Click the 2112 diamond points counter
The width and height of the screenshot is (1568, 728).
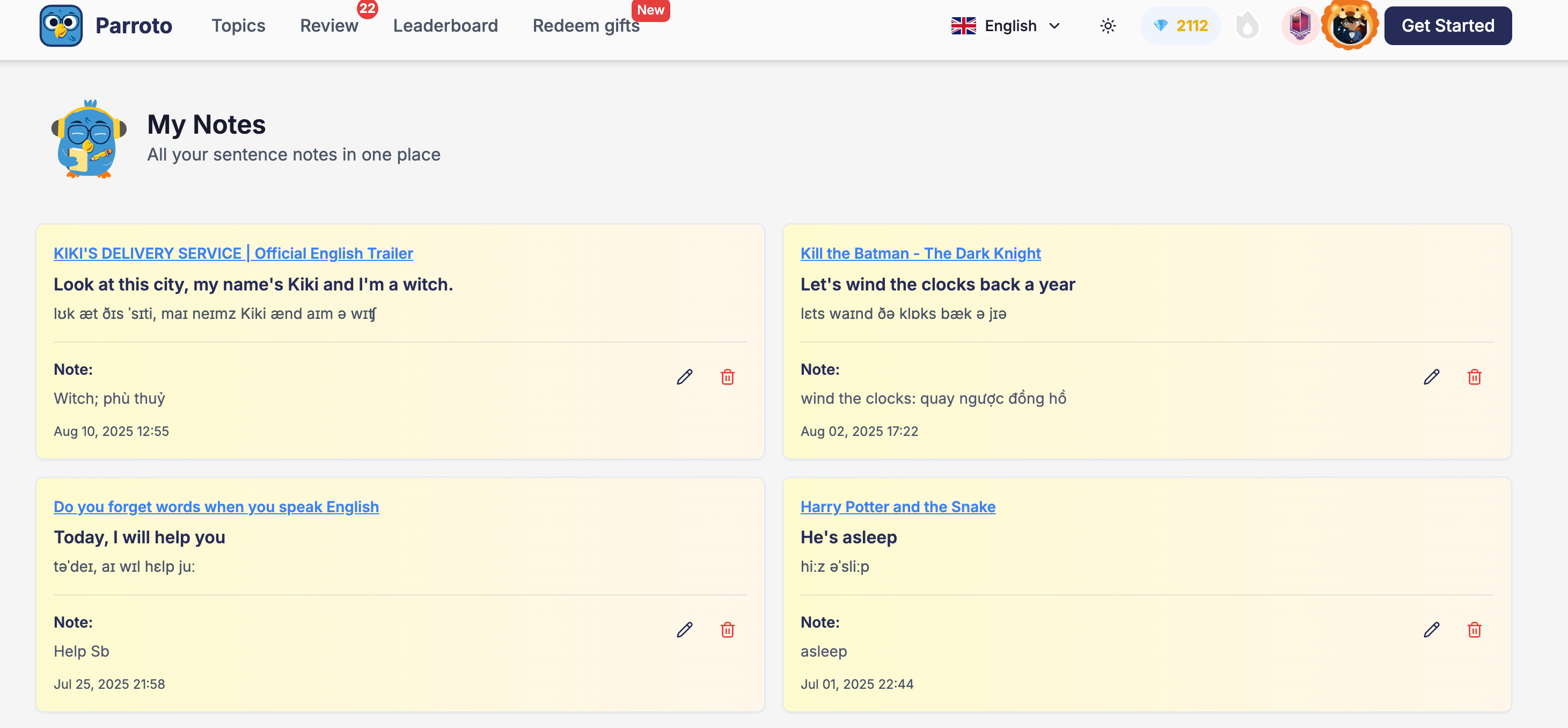(1180, 26)
